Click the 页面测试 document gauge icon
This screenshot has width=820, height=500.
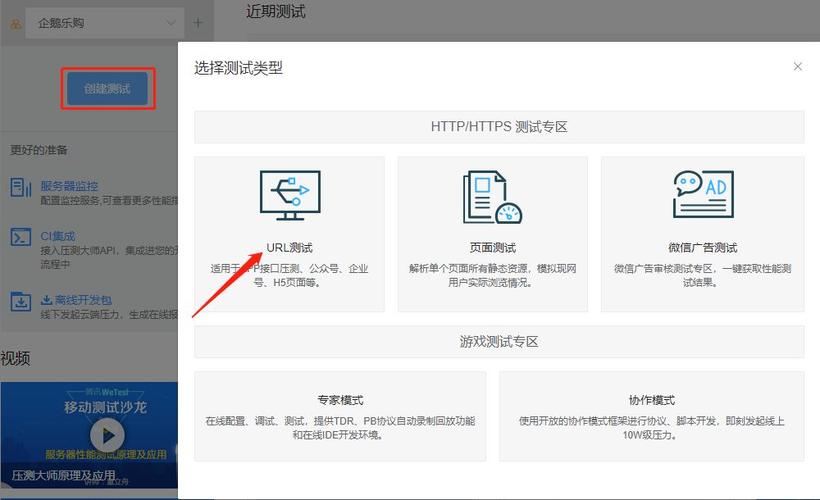point(492,197)
